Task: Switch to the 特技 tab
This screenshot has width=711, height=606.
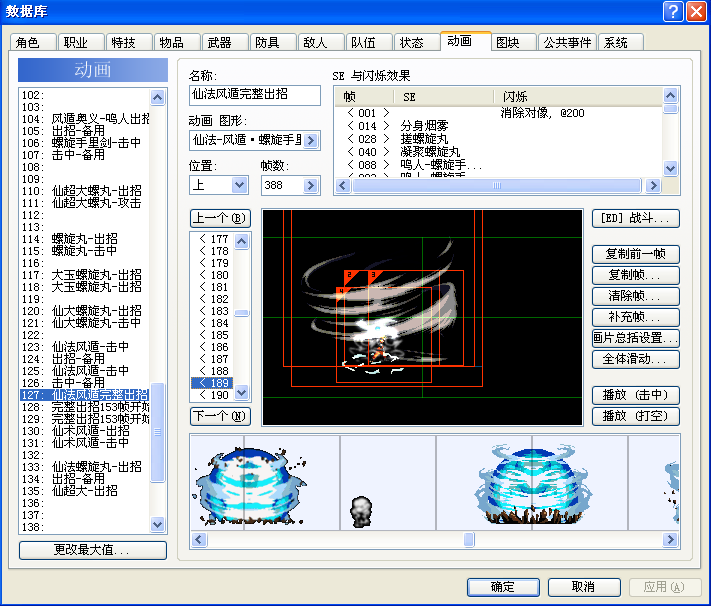Action: pyautogui.click(x=129, y=43)
